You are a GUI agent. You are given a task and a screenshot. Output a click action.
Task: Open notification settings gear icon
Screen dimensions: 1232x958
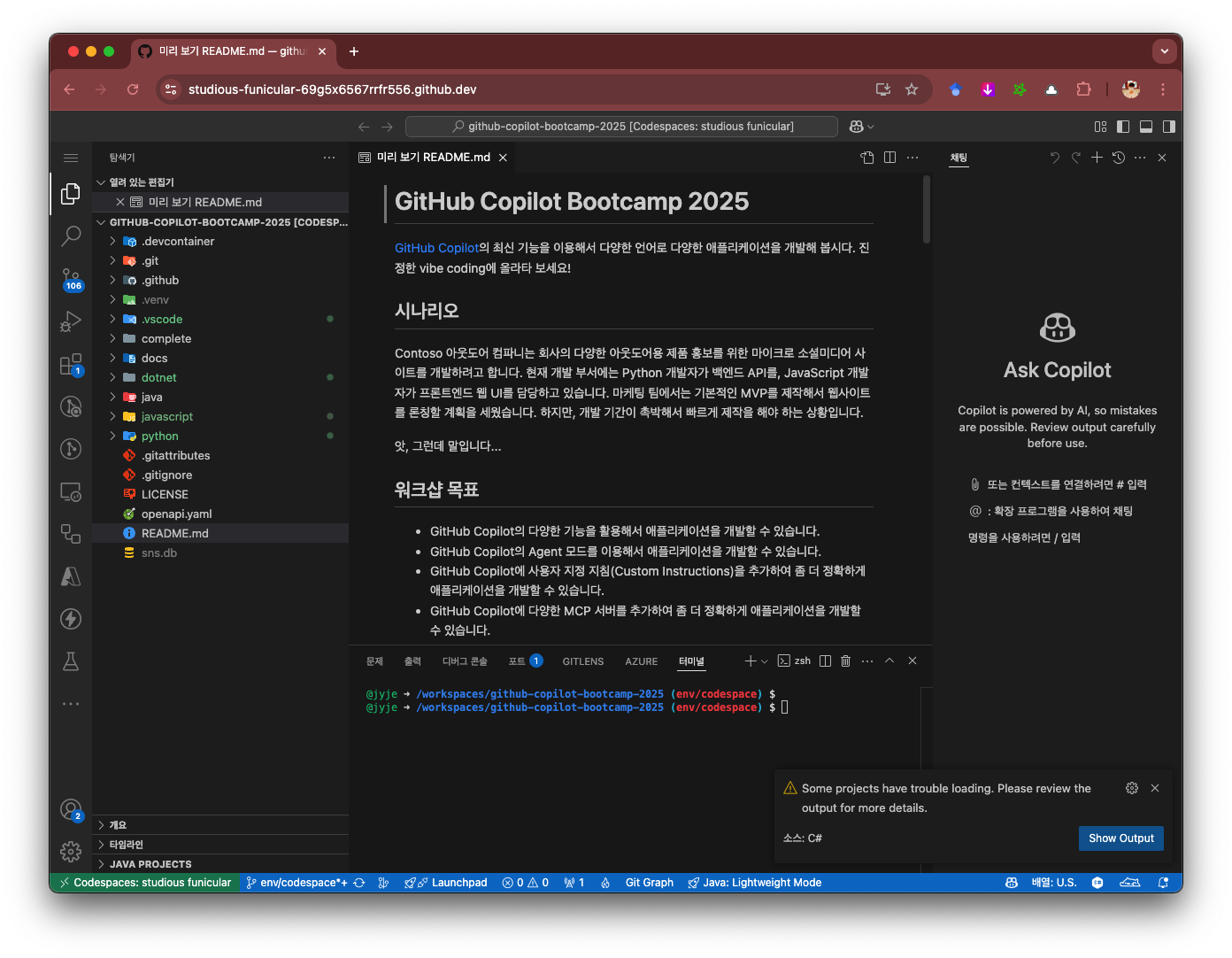[x=1131, y=788]
